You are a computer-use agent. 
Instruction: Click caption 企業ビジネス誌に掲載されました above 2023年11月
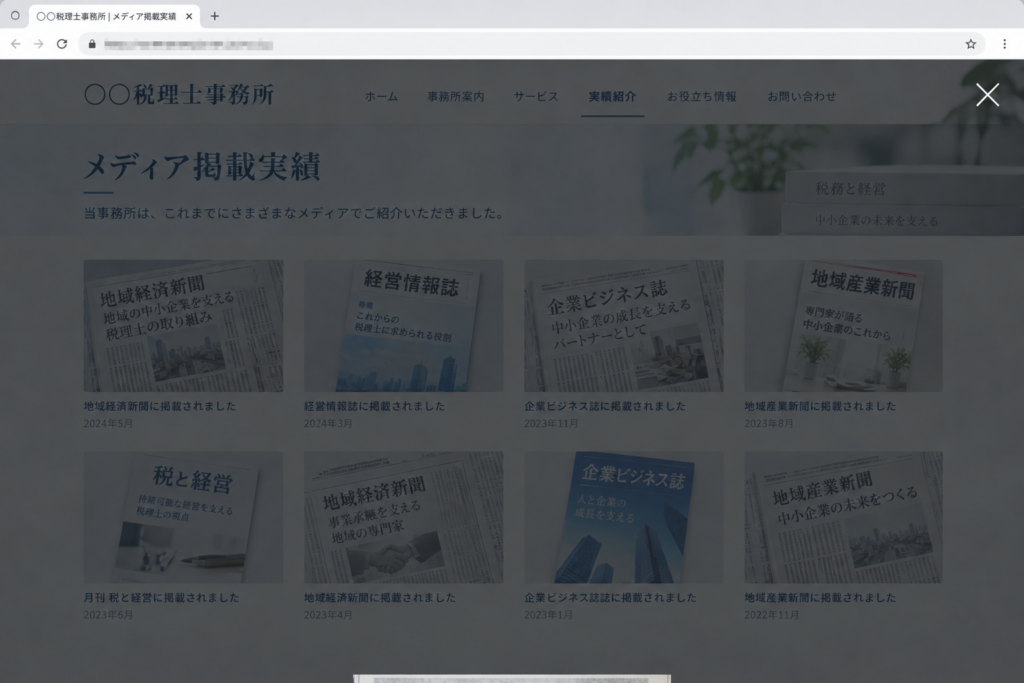click(605, 406)
